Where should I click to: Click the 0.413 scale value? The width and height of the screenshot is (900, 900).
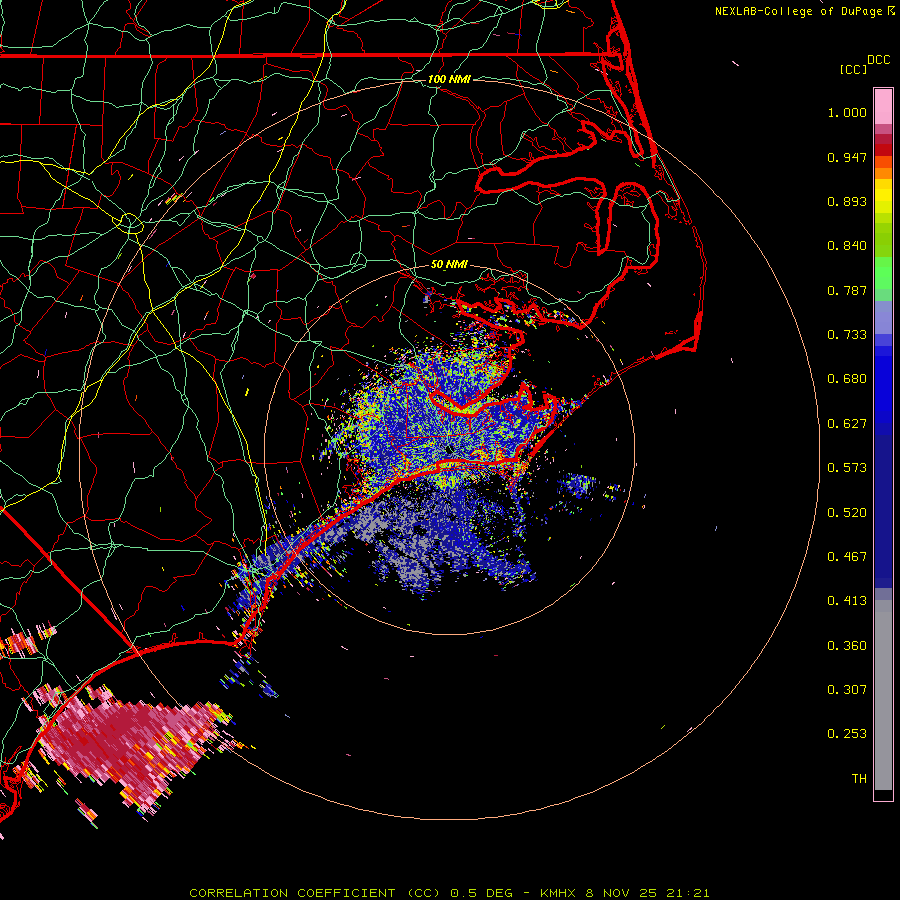click(x=847, y=601)
